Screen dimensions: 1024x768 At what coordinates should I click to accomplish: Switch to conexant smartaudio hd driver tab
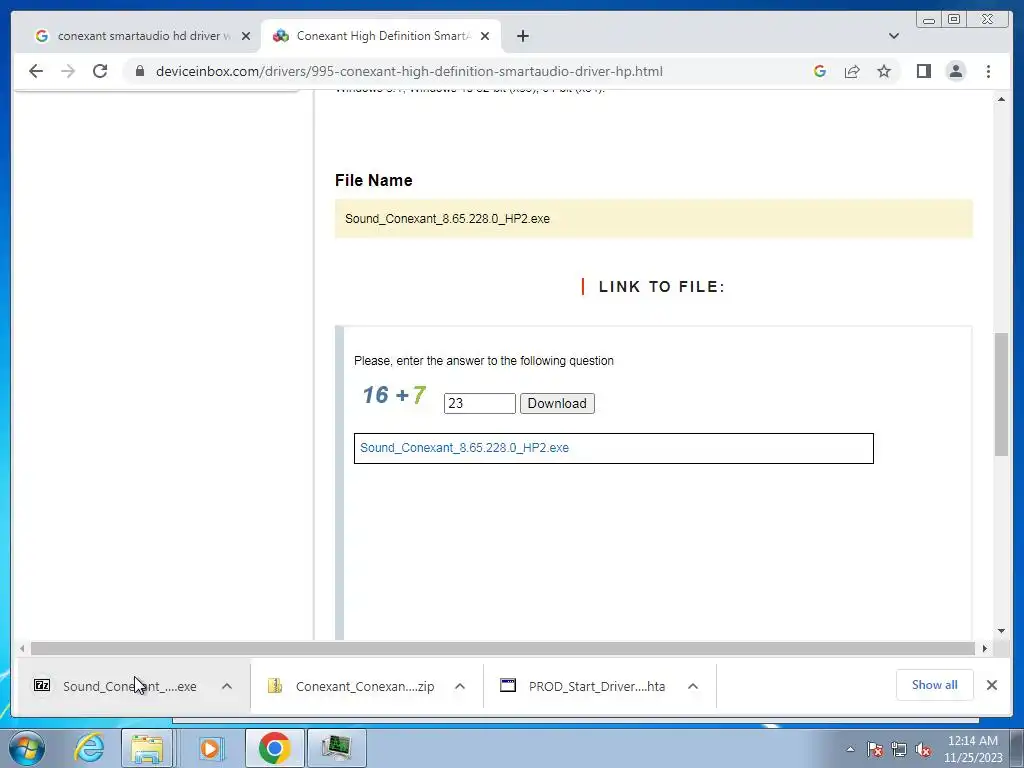144,36
